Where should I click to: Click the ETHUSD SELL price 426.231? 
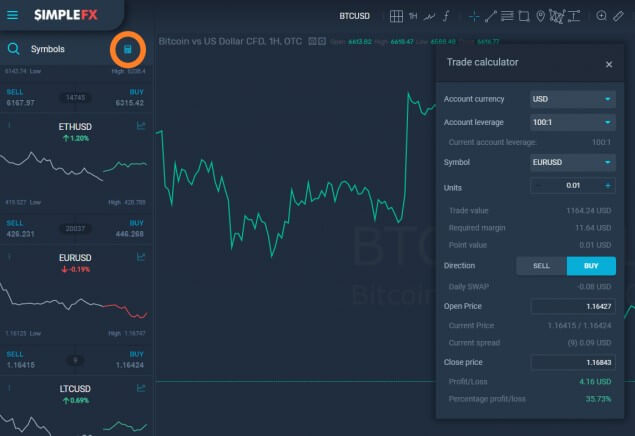tap(21, 234)
